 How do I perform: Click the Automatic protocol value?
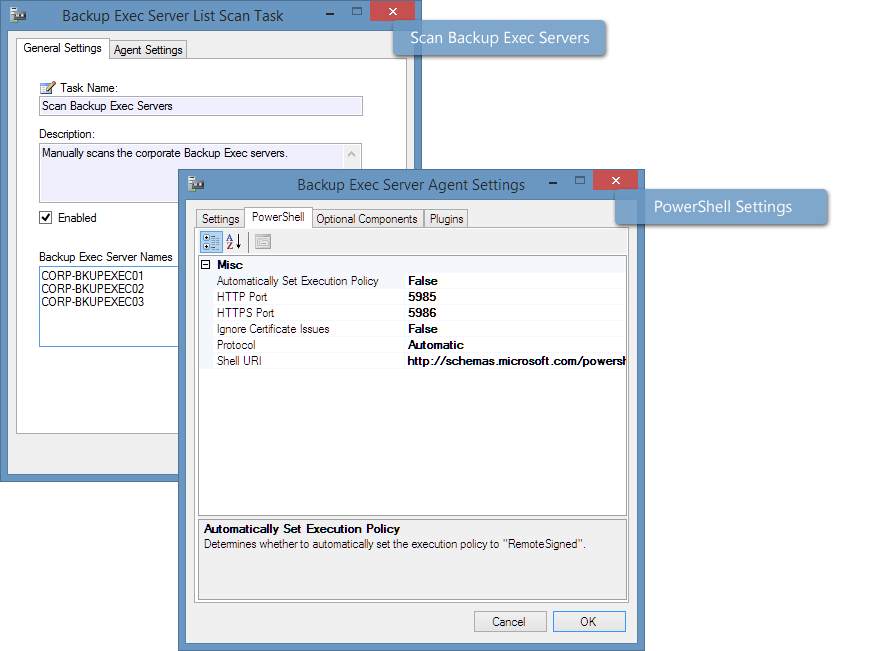point(436,344)
